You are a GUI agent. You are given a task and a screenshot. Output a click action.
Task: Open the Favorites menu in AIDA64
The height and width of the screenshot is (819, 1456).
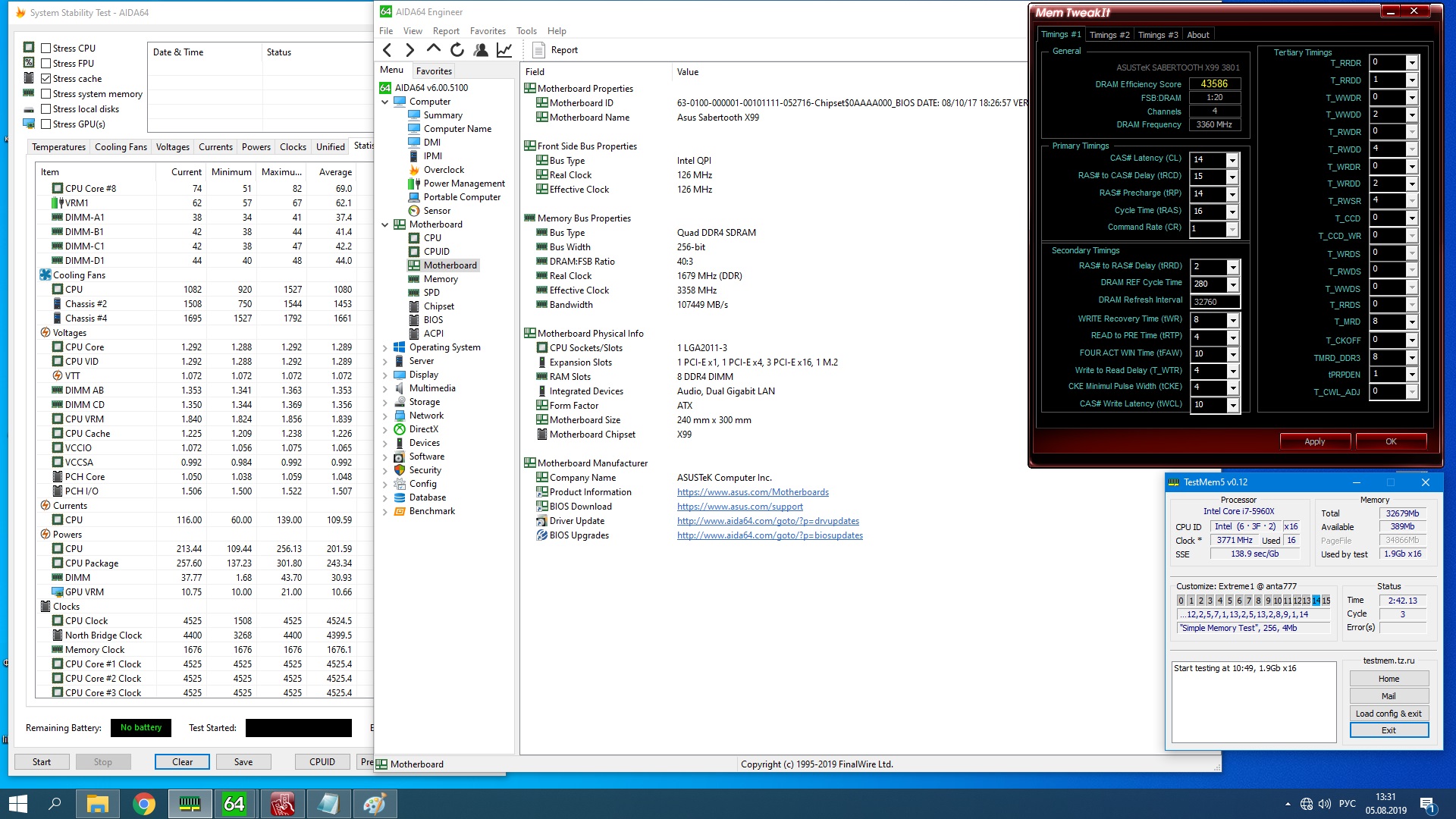487,31
